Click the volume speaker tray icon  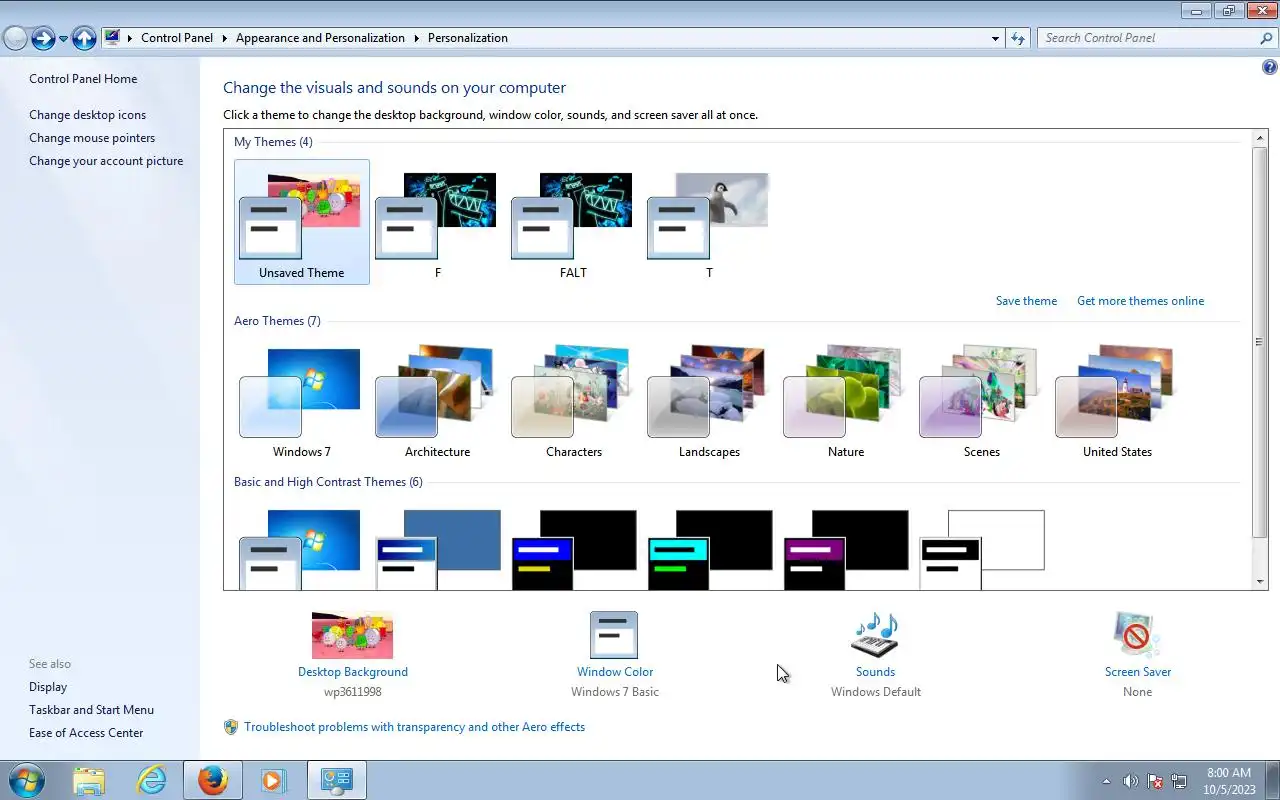[1131, 781]
